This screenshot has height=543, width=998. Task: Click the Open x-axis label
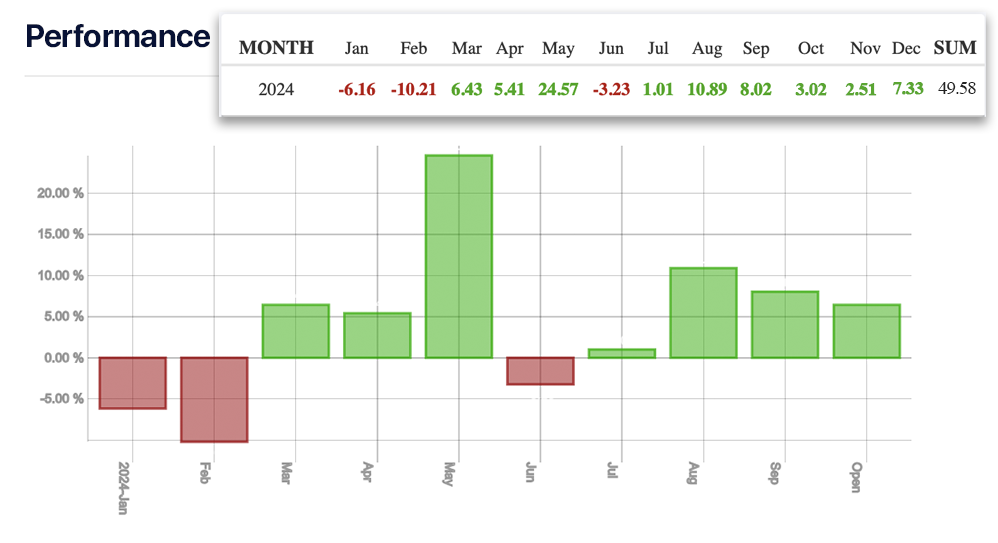[857, 477]
